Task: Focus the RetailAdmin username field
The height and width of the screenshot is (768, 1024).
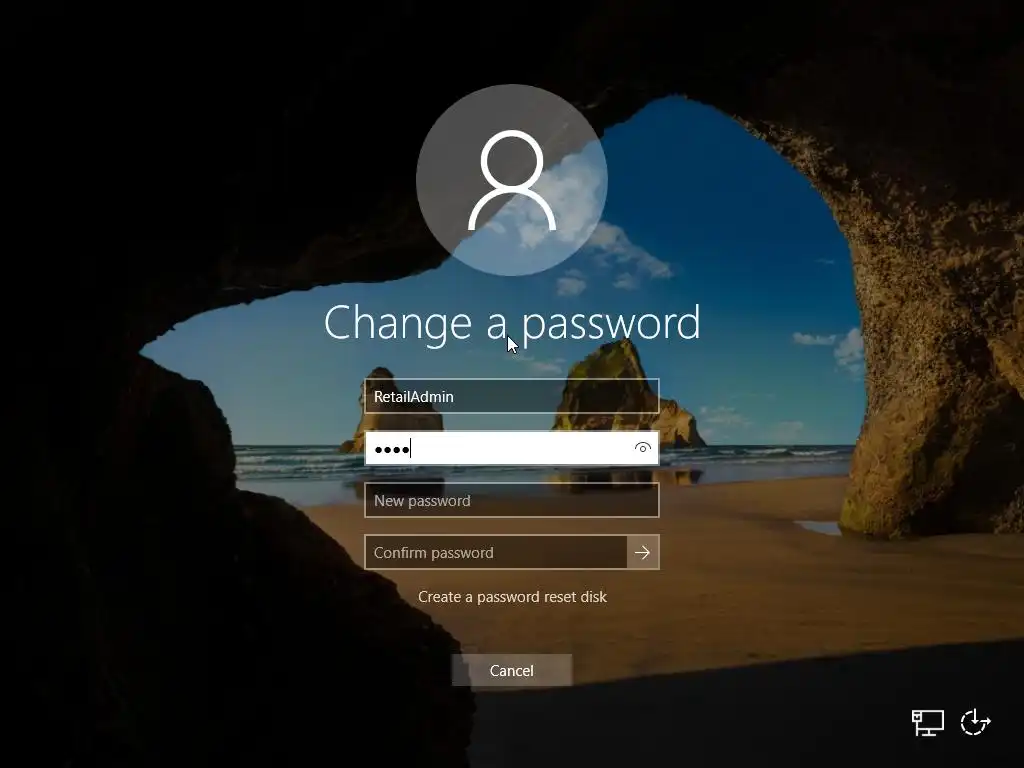Action: (512, 396)
